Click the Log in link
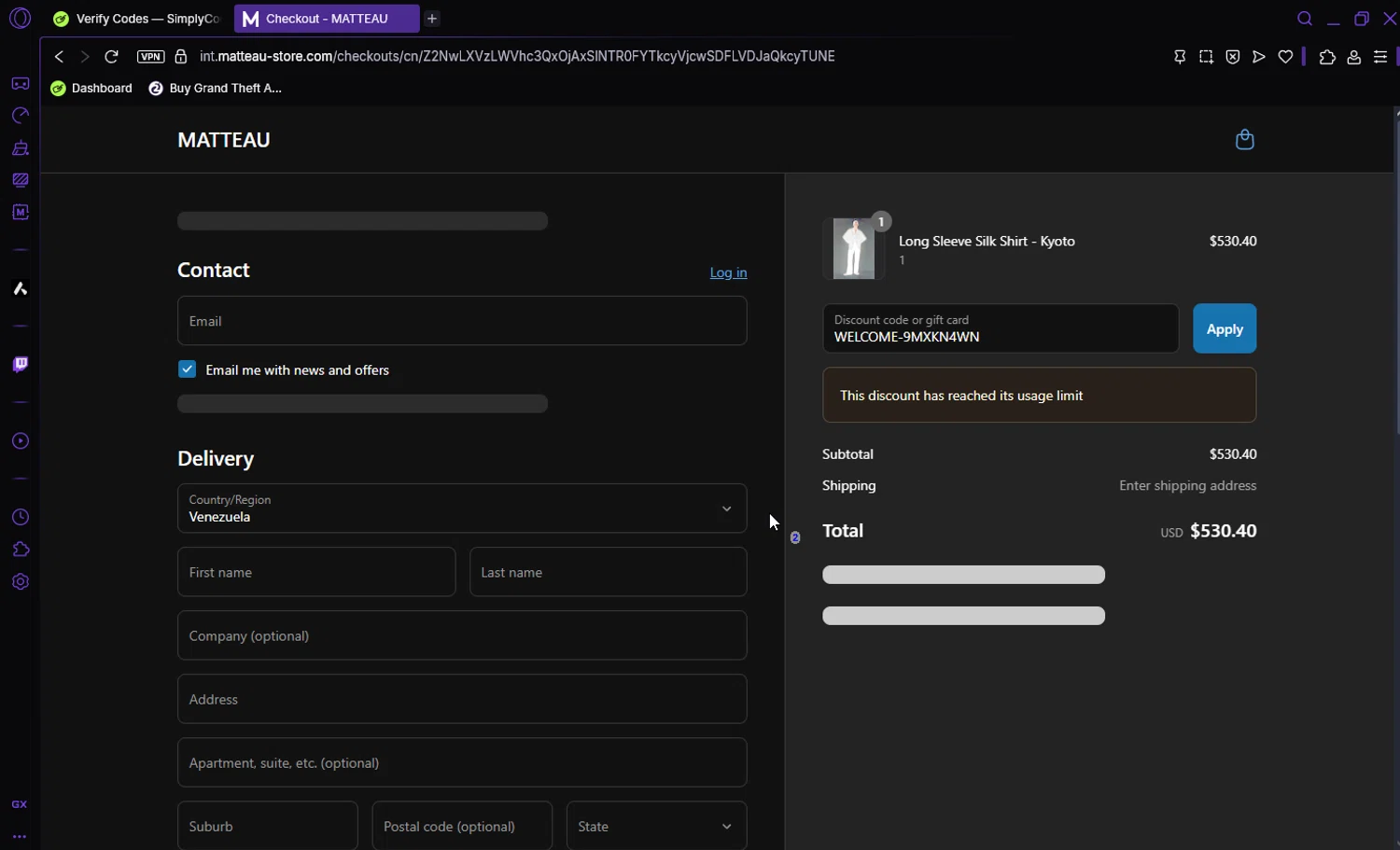1400x850 pixels. 728,272
